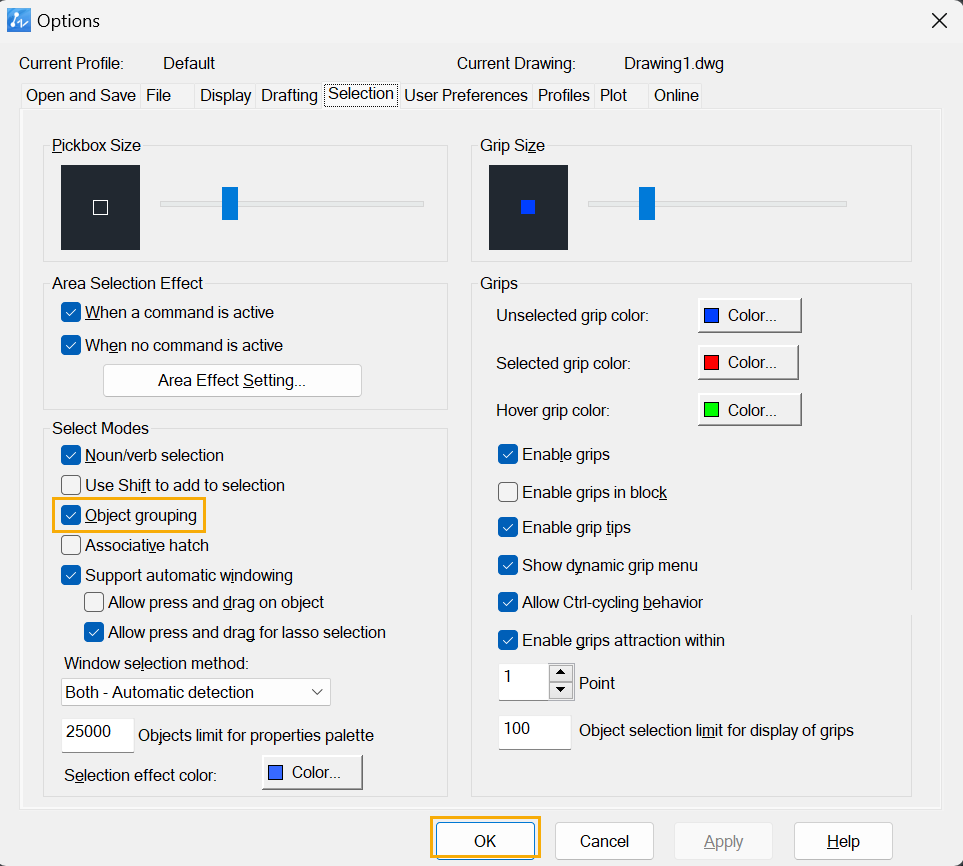This screenshot has width=963, height=866.
Task: Click the Grip Size preview box
Action: (528, 207)
